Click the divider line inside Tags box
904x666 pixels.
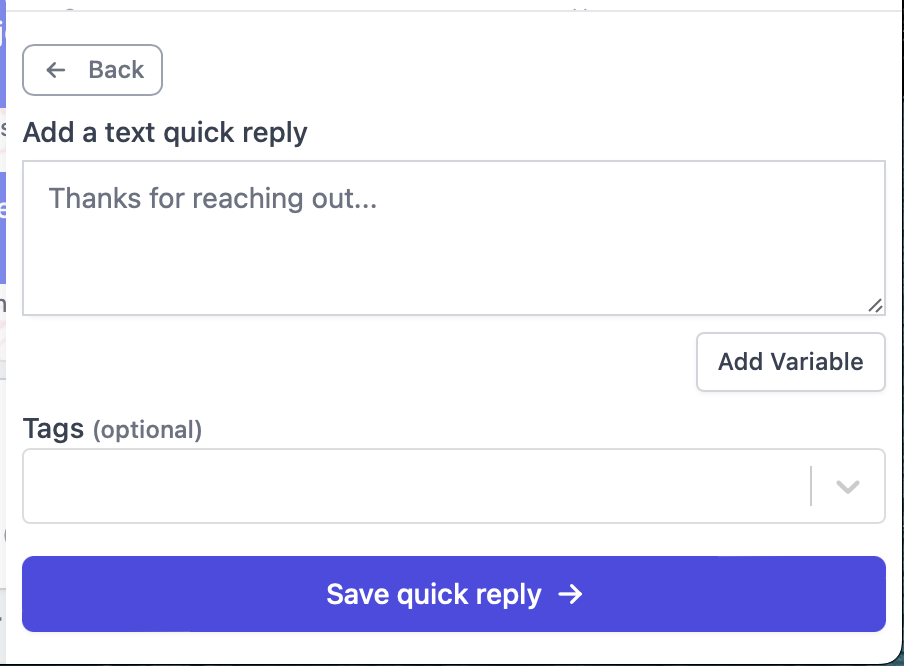point(812,486)
